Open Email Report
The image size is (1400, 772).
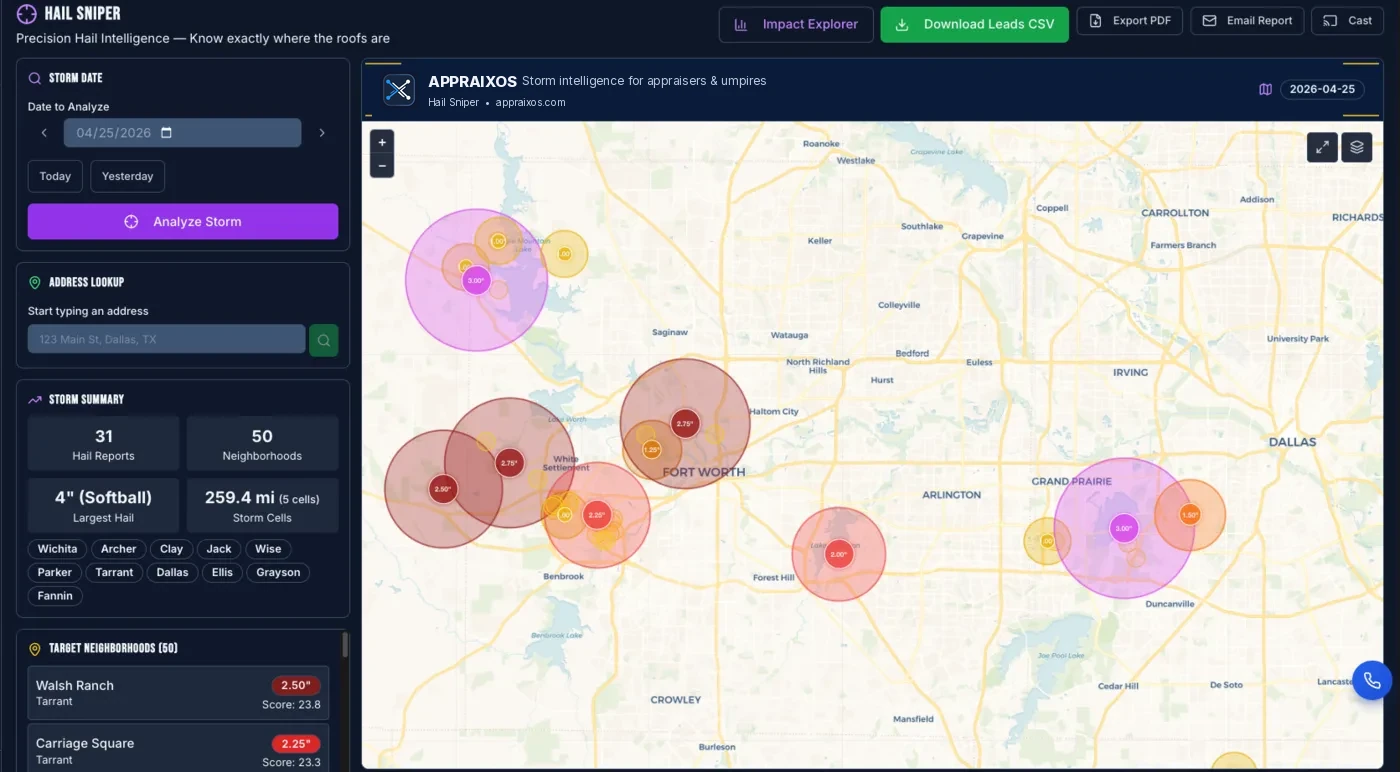pyautogui.click(x=1247, y=21)
